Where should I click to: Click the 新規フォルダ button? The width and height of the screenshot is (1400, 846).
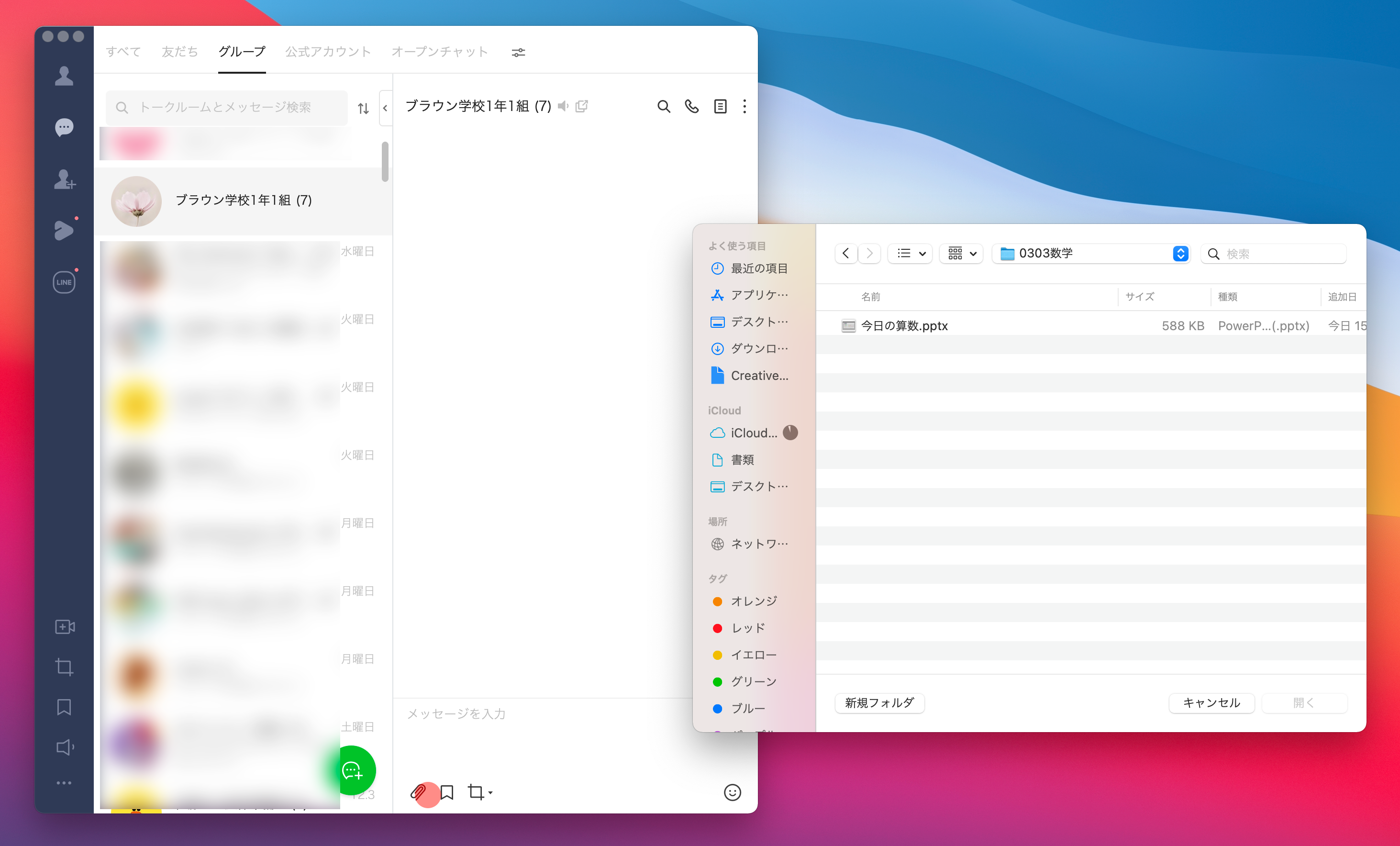(879, 703)
